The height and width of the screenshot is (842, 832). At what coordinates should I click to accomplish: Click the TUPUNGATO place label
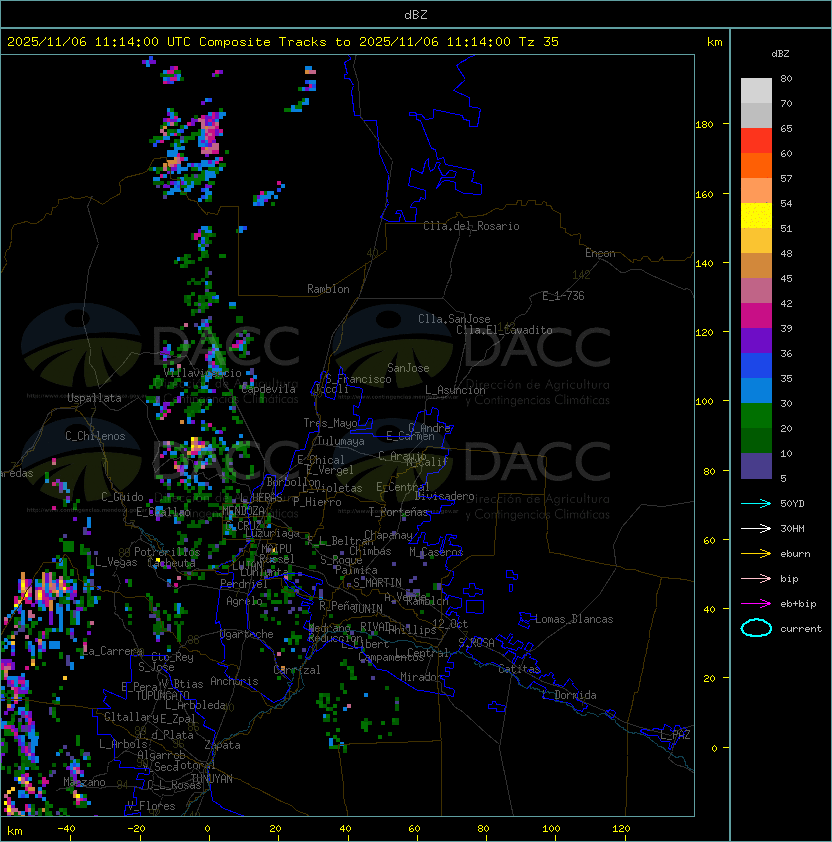162,696
